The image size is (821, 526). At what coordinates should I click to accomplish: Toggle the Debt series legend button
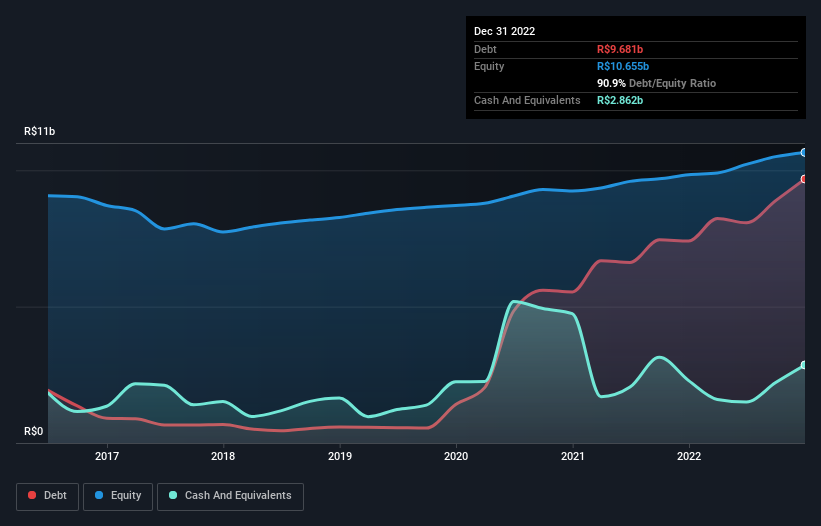click(47, 496)
